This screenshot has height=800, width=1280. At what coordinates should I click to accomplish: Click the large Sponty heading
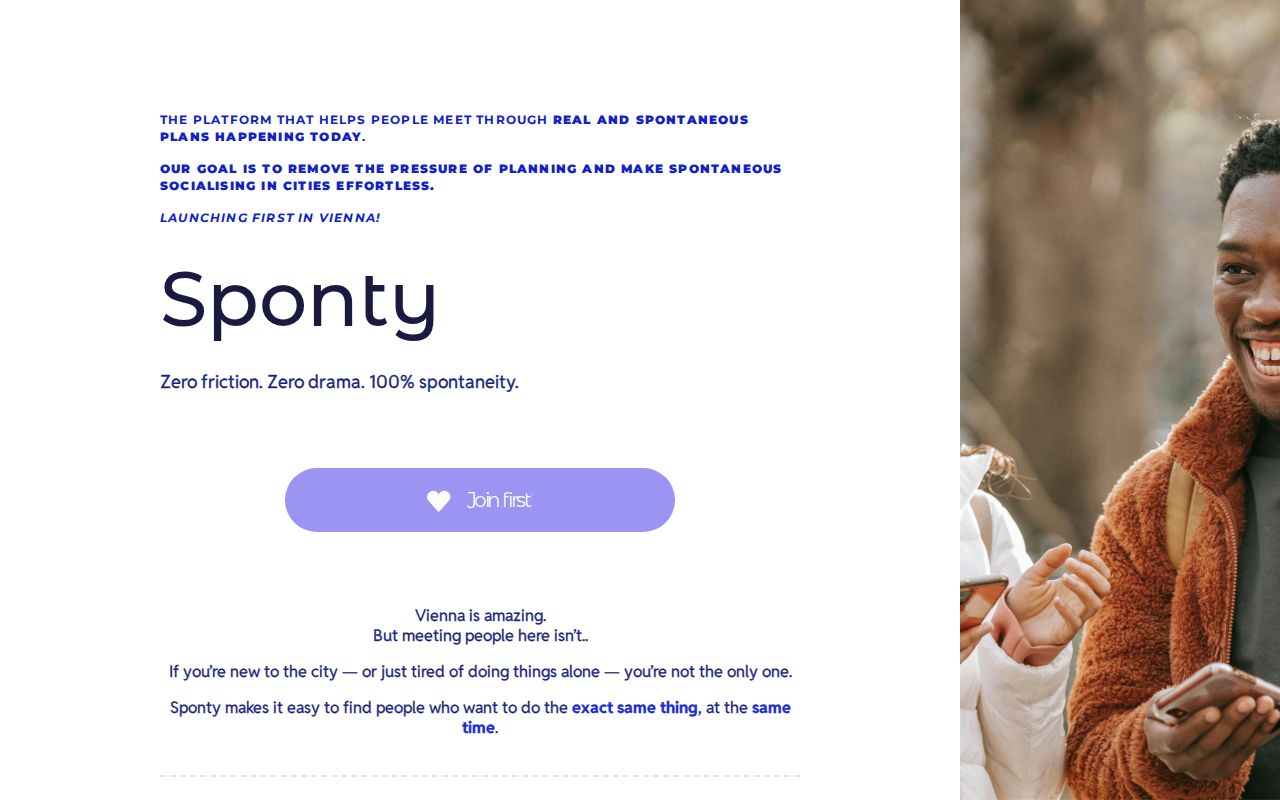coord(299,299)
